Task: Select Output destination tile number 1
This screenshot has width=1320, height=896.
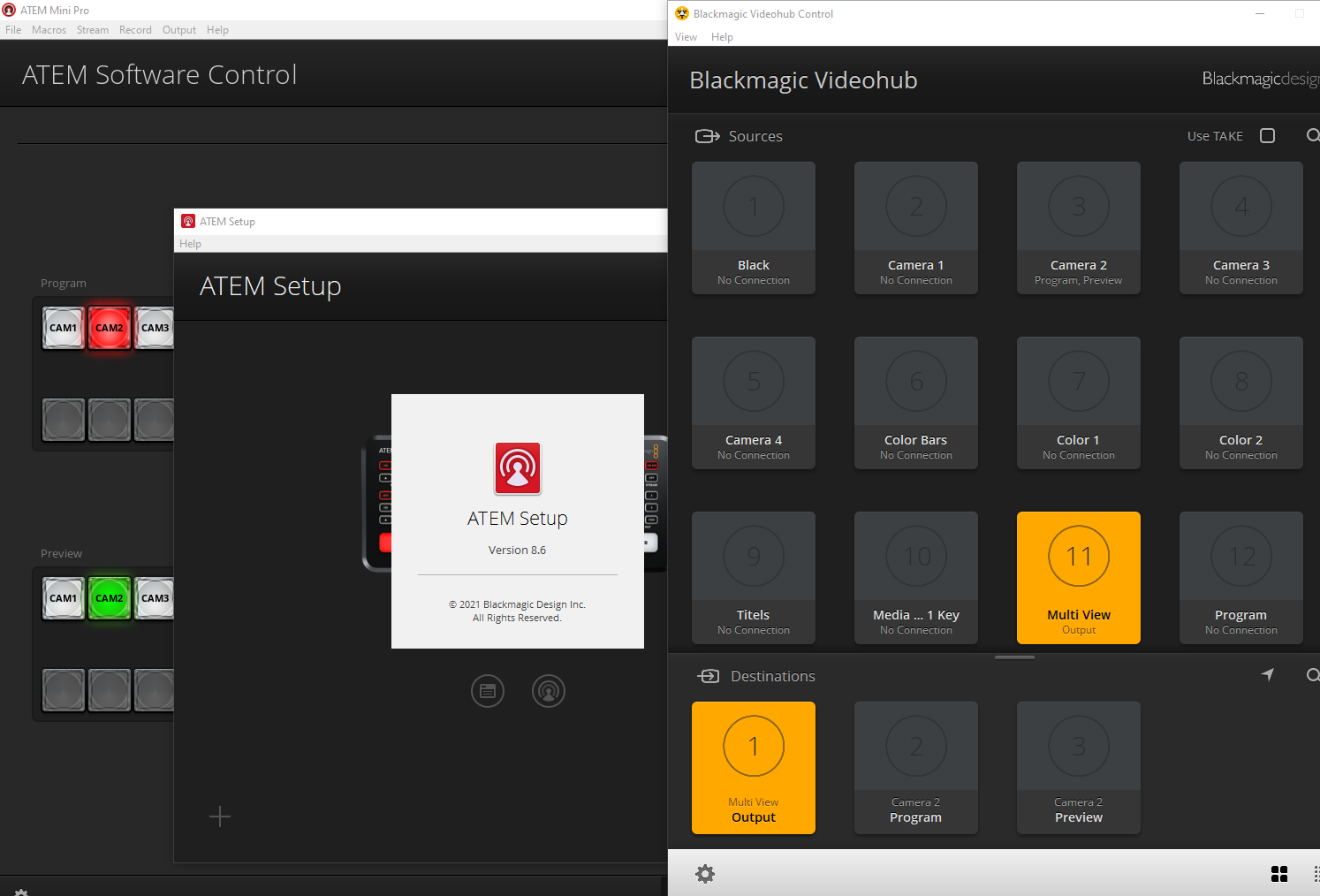Action: click(x=754, y=768)
